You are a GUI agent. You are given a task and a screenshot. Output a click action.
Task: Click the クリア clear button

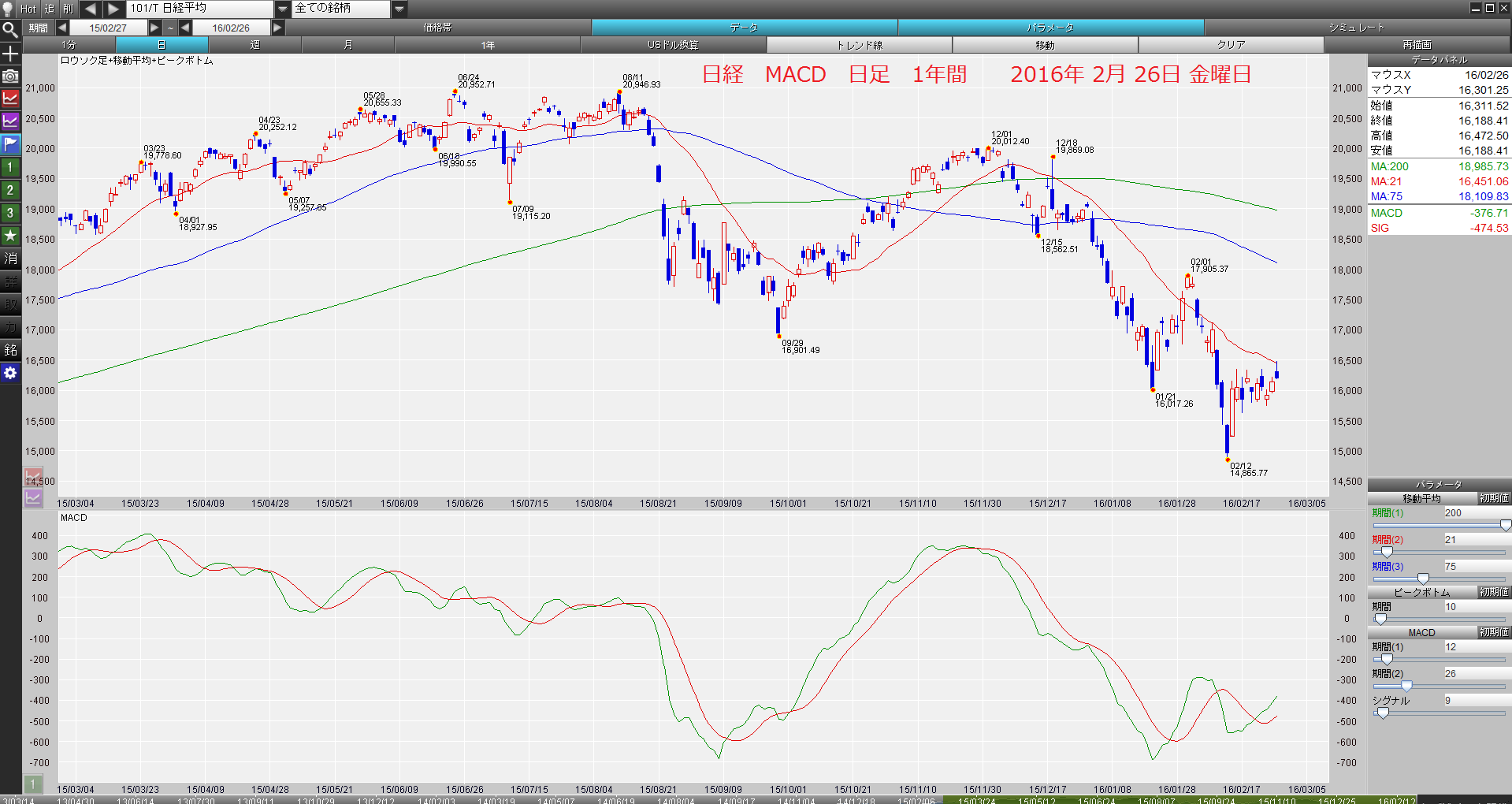(1231, 45)
